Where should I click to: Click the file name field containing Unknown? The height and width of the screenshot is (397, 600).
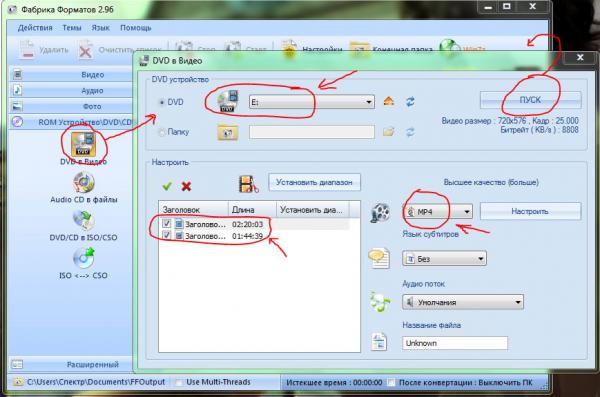pyautogui.click(x=455, y=343)
